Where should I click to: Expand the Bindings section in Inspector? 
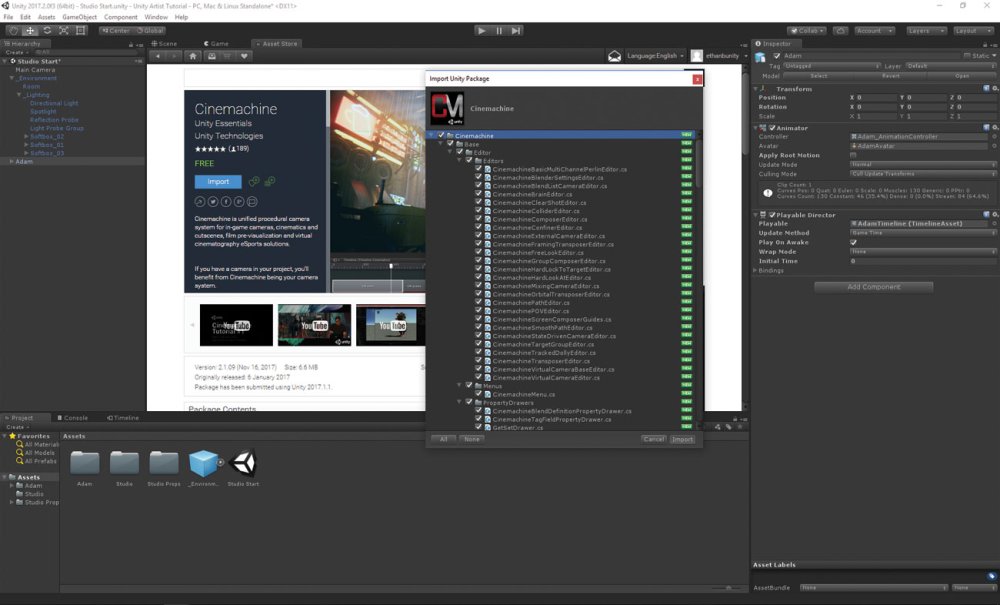tap(756, 270)
